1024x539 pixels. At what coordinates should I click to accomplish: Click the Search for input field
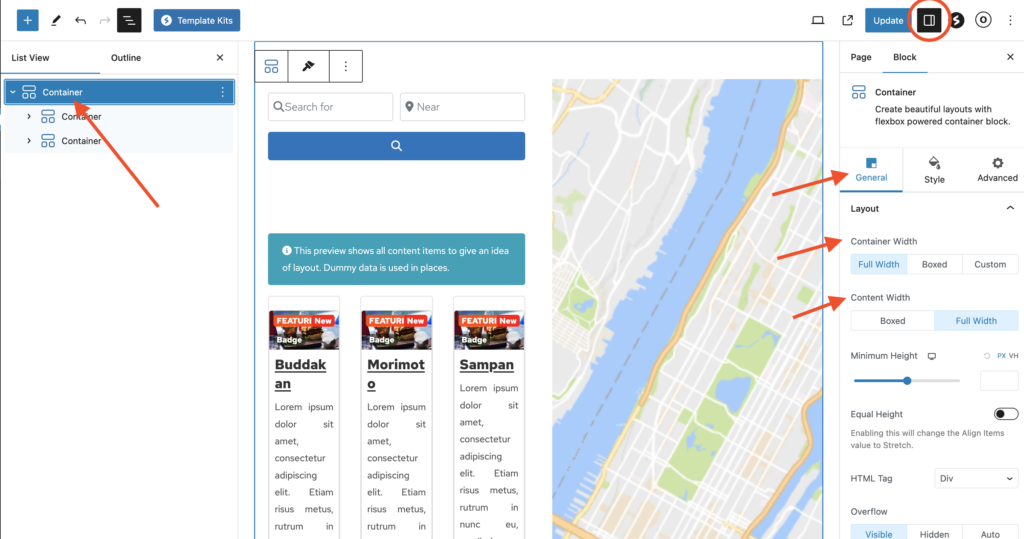[x=331, y=107]
